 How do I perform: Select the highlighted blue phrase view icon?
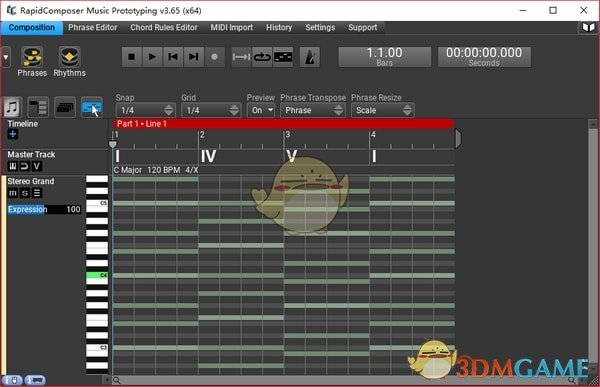pyautogui.click(x=92, y=107)
